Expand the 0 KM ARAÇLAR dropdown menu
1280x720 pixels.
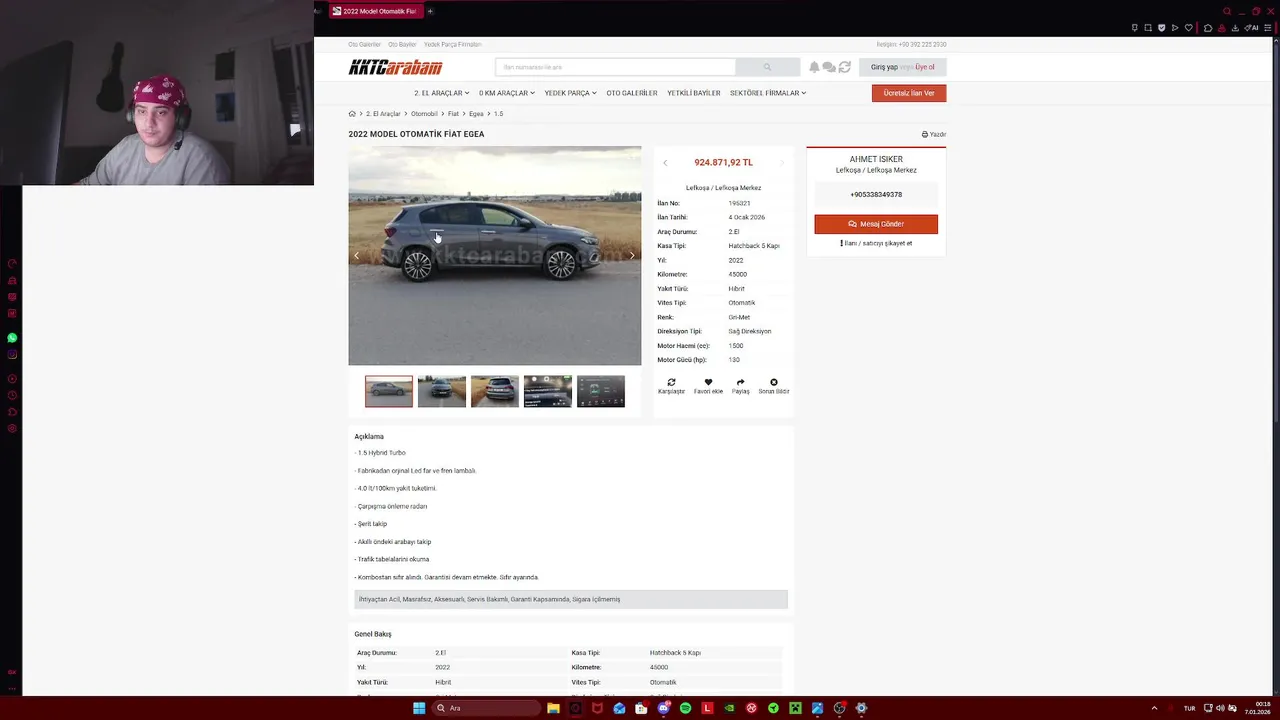pos(506,93)
